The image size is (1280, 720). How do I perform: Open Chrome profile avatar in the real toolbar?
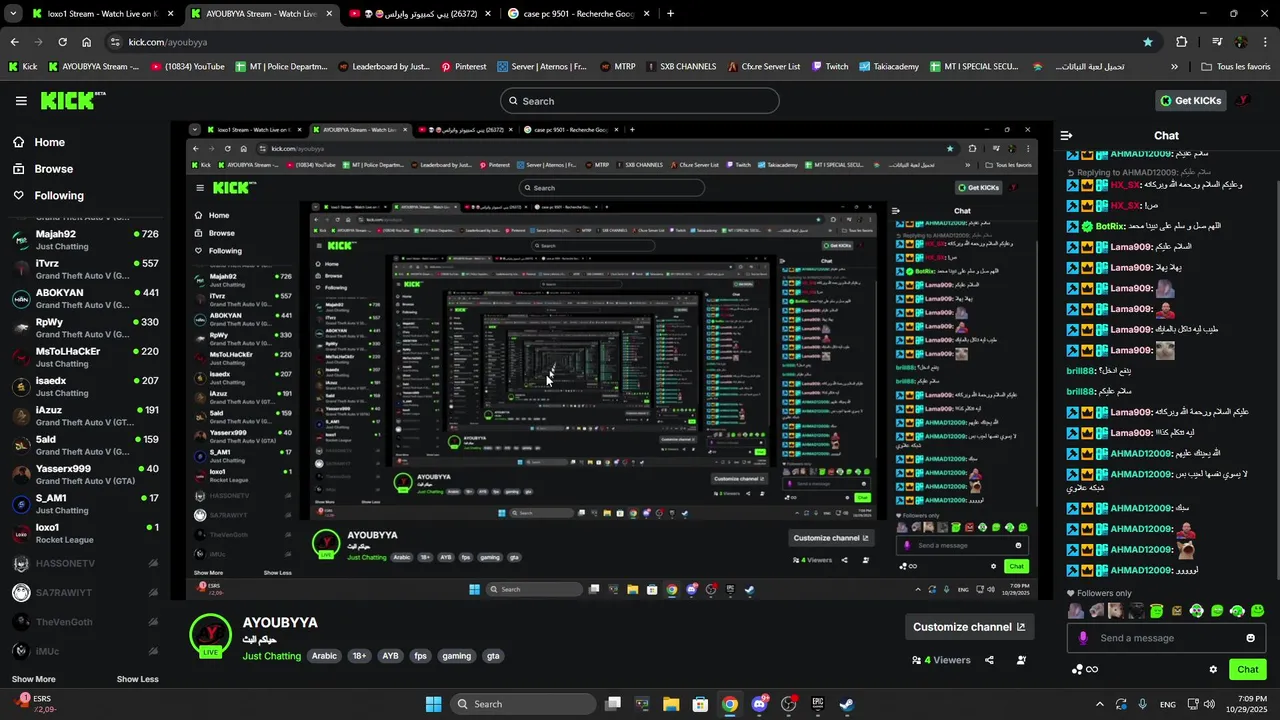[1241, 42]
